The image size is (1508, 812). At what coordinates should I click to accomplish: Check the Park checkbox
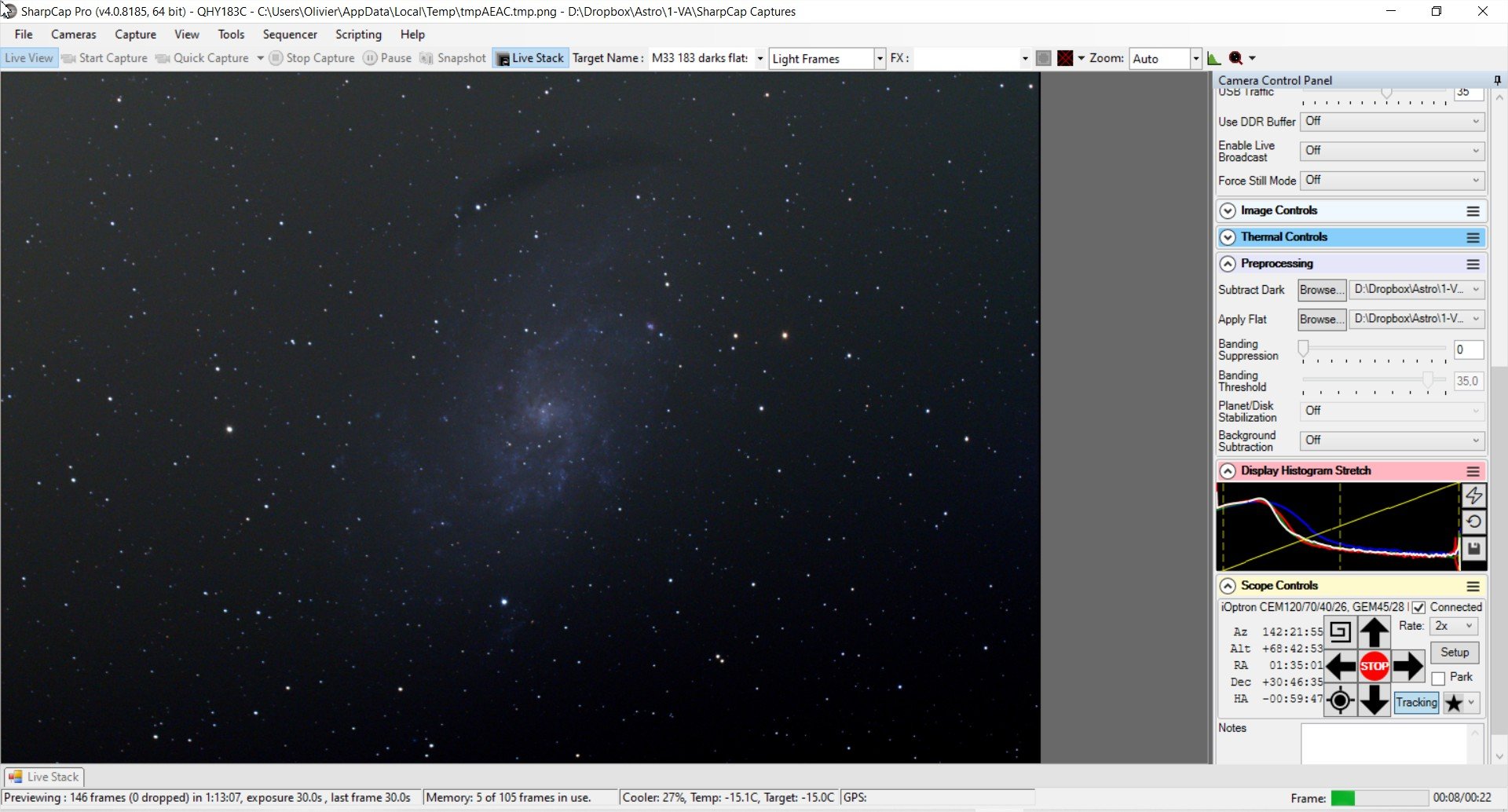[x=1438, y=678]
